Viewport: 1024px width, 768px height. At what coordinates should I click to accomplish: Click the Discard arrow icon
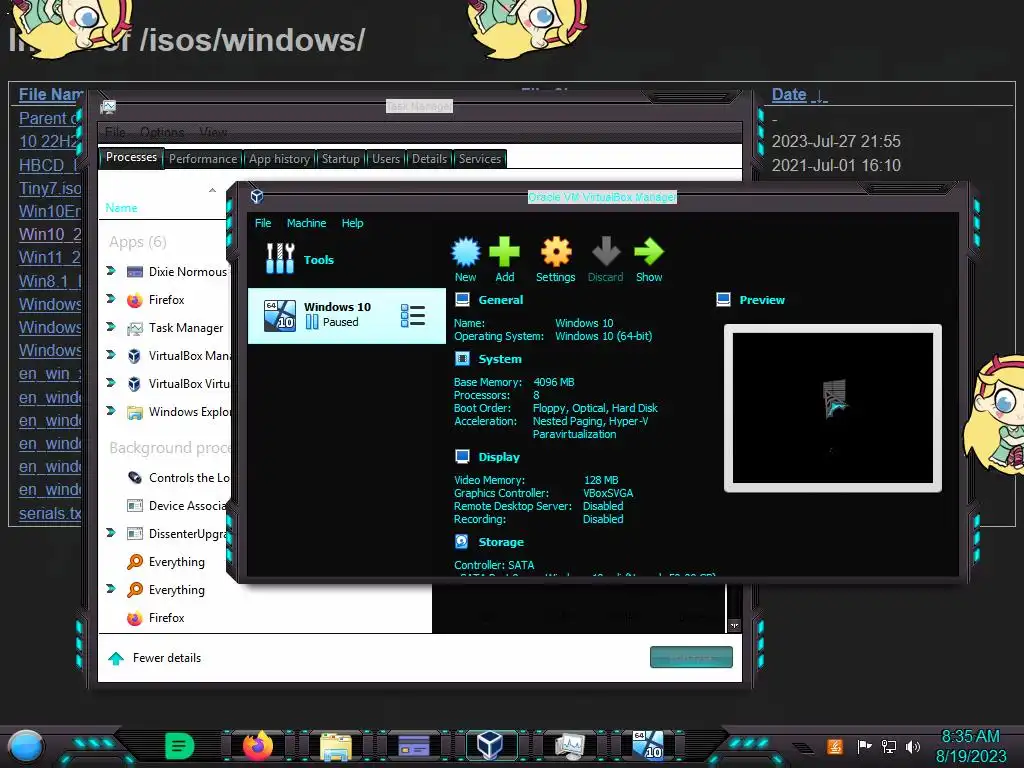605,259
